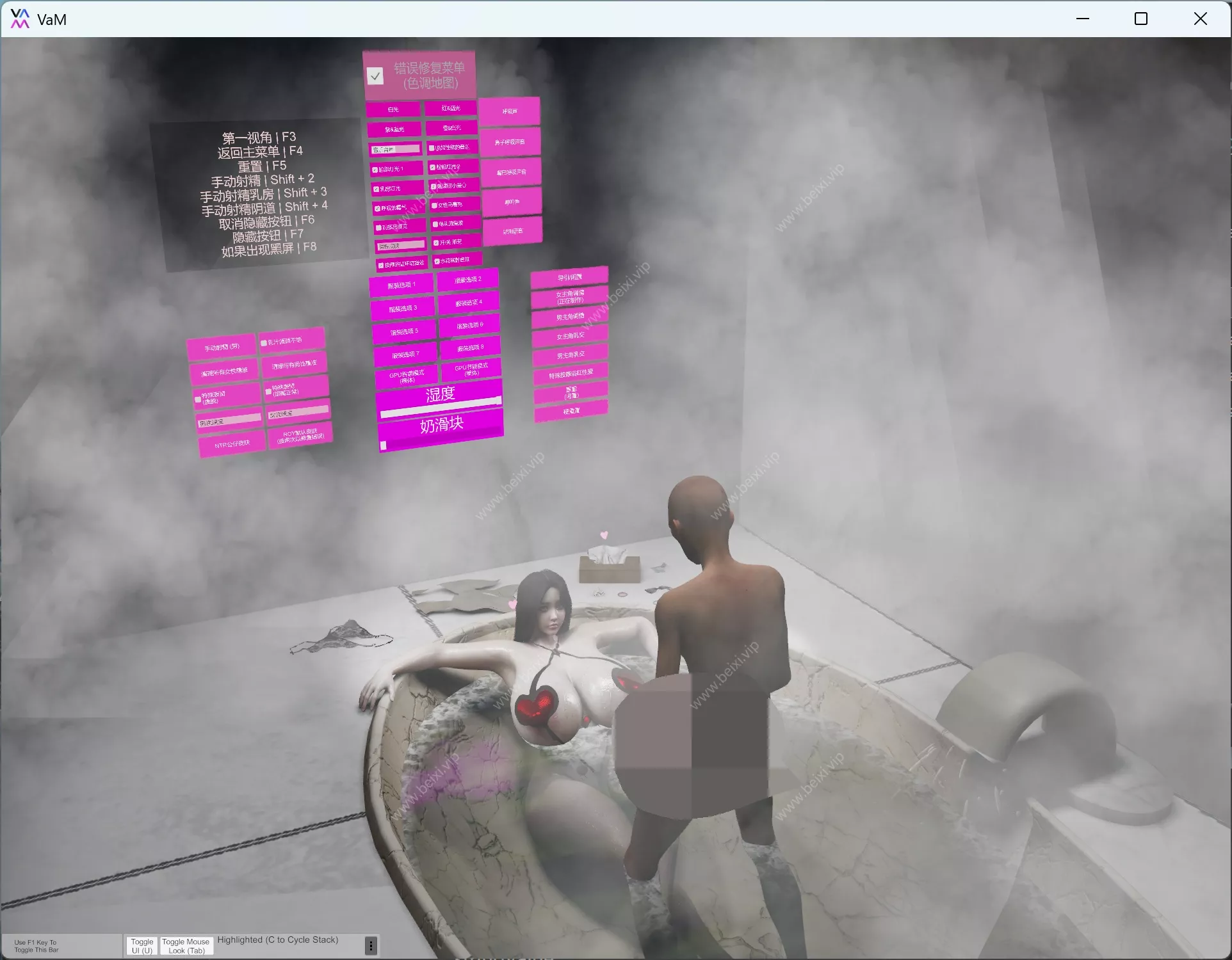Screen dimensions: 1232x960
Task: Click the 呼吸声 sound button
Action: 510,111
